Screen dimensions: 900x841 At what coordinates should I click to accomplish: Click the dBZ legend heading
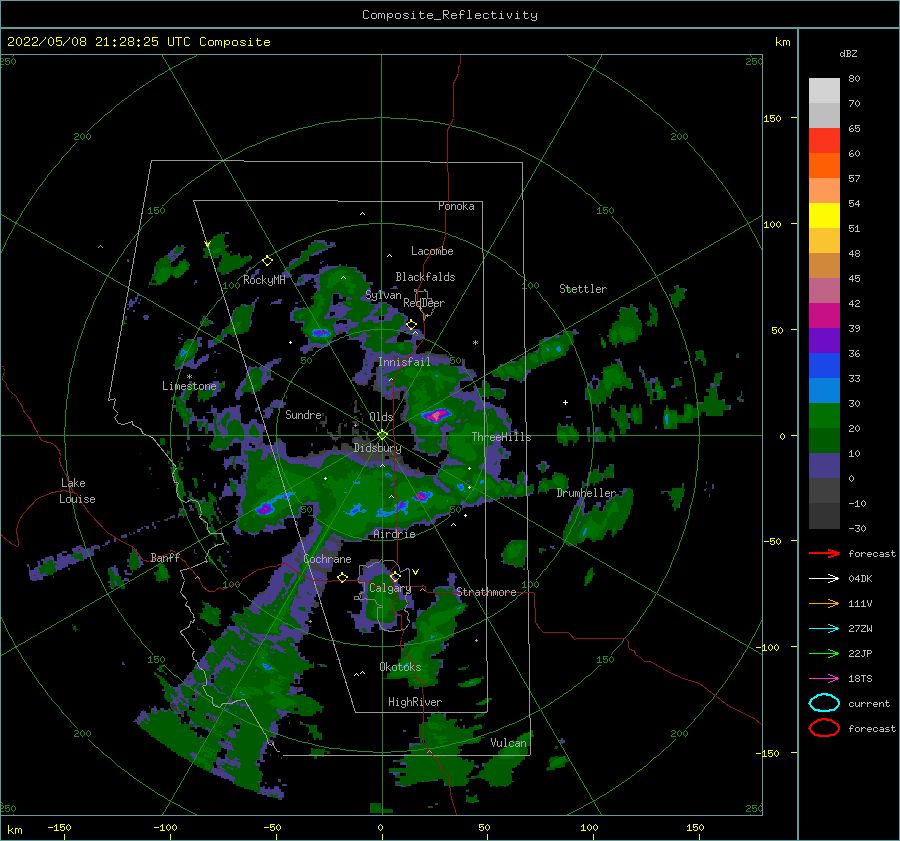click(x=848, y=53)
